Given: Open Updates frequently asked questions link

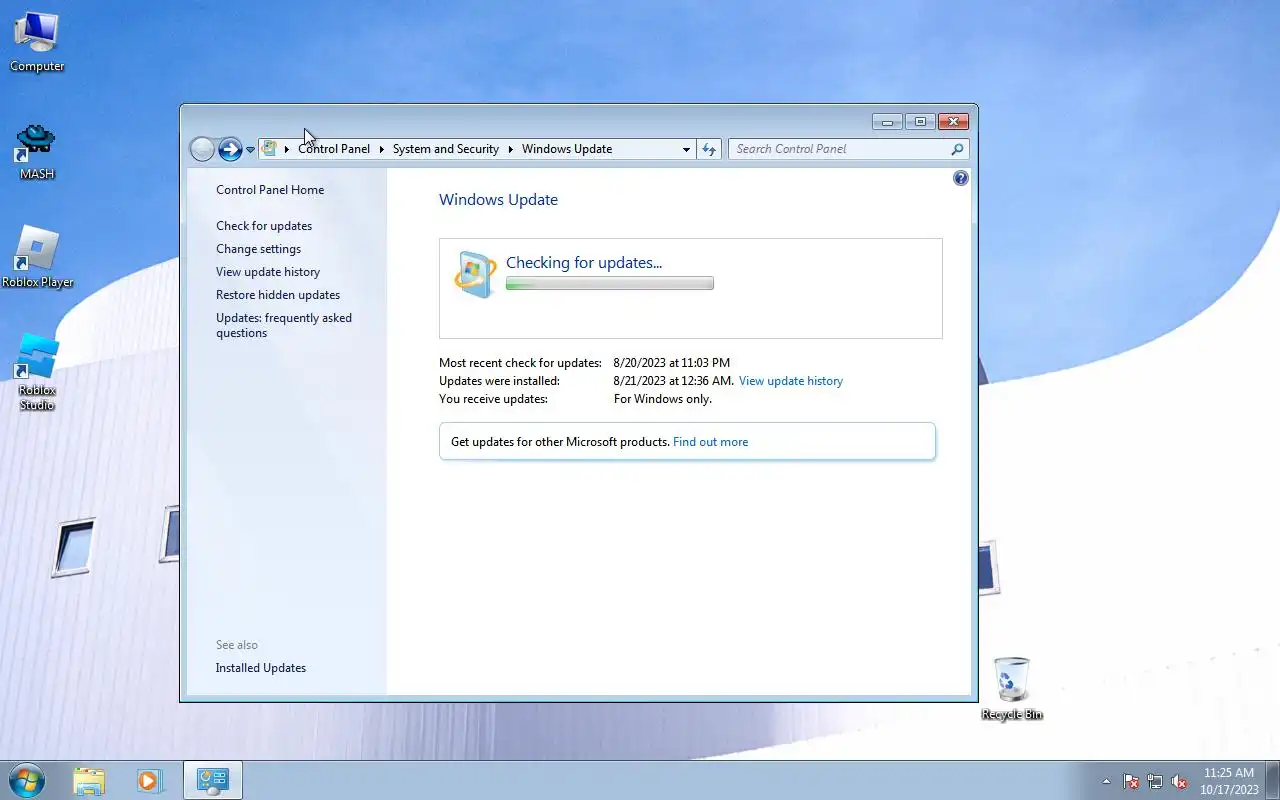Looking at the screenshot, I should tap(284, 325).
